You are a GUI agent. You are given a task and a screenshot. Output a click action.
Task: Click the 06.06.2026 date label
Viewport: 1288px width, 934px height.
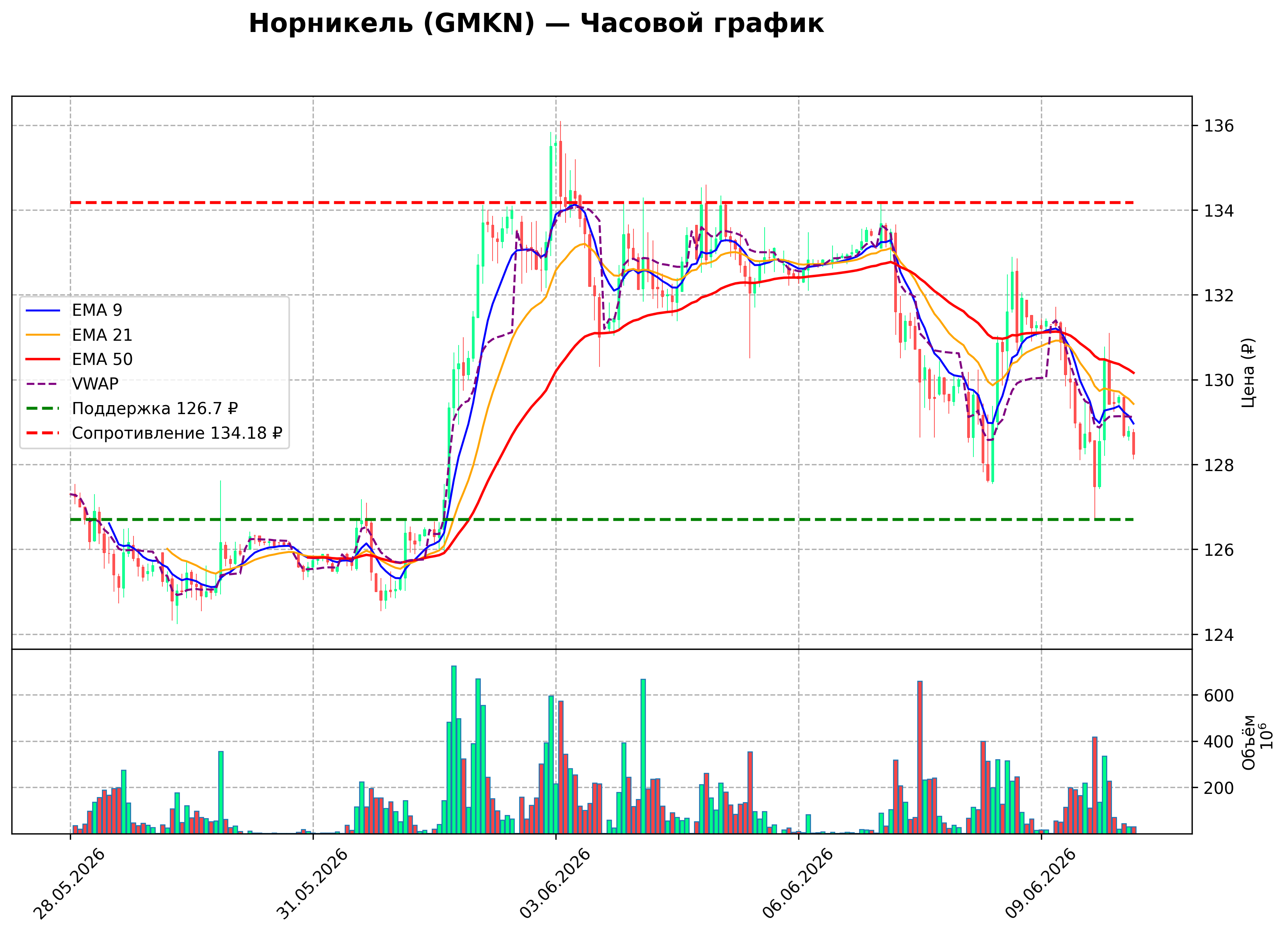tap(797, 884)
